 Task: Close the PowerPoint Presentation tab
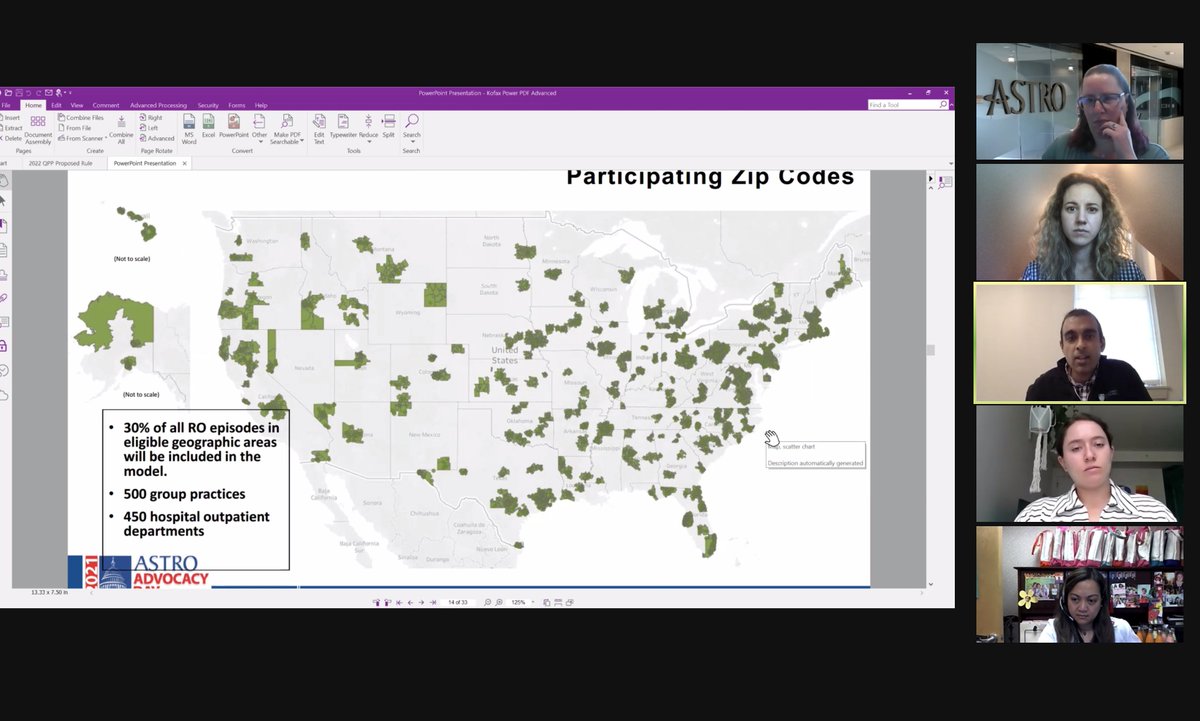[x=184, y=163]
